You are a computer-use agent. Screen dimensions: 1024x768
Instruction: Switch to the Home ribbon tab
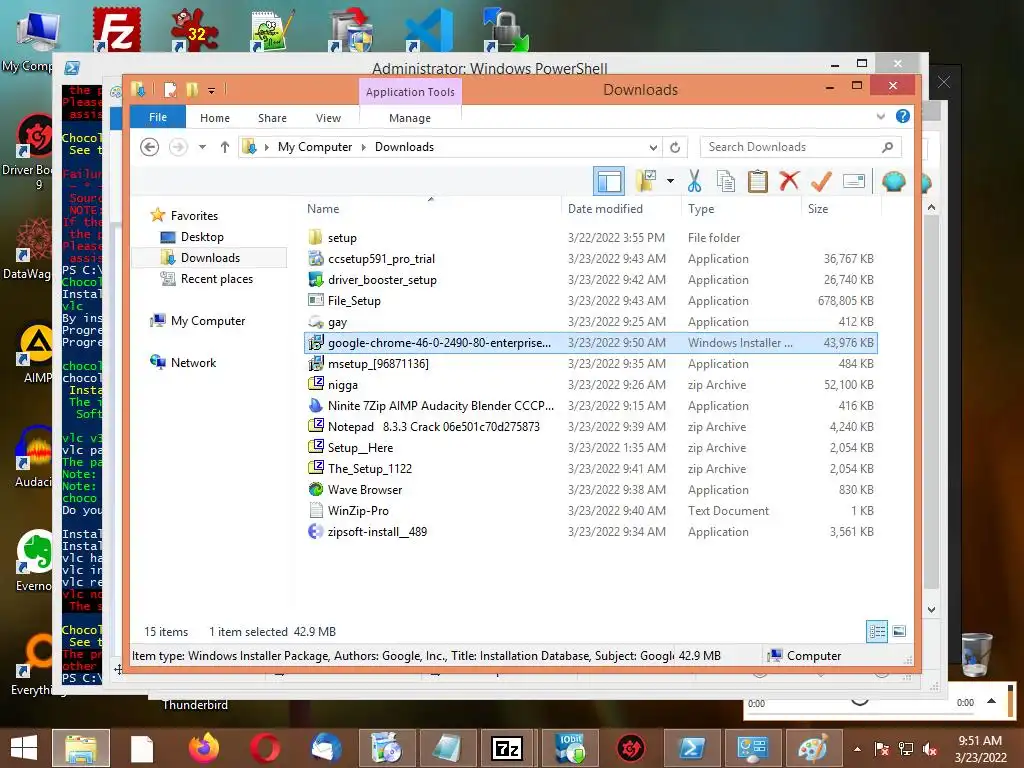tap(215, 118)
